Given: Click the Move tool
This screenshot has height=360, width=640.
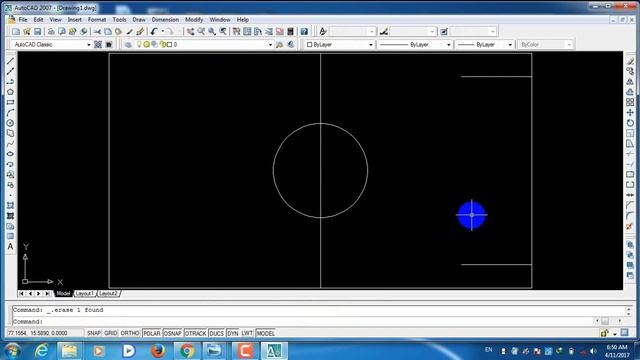Looking at the screenshot, I should 630,112.
